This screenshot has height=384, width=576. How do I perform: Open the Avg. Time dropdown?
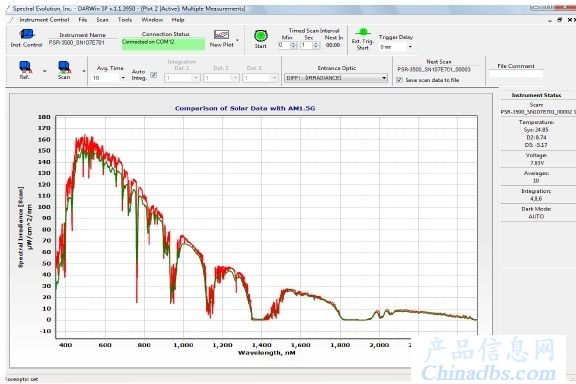click(x=109, y=78)
